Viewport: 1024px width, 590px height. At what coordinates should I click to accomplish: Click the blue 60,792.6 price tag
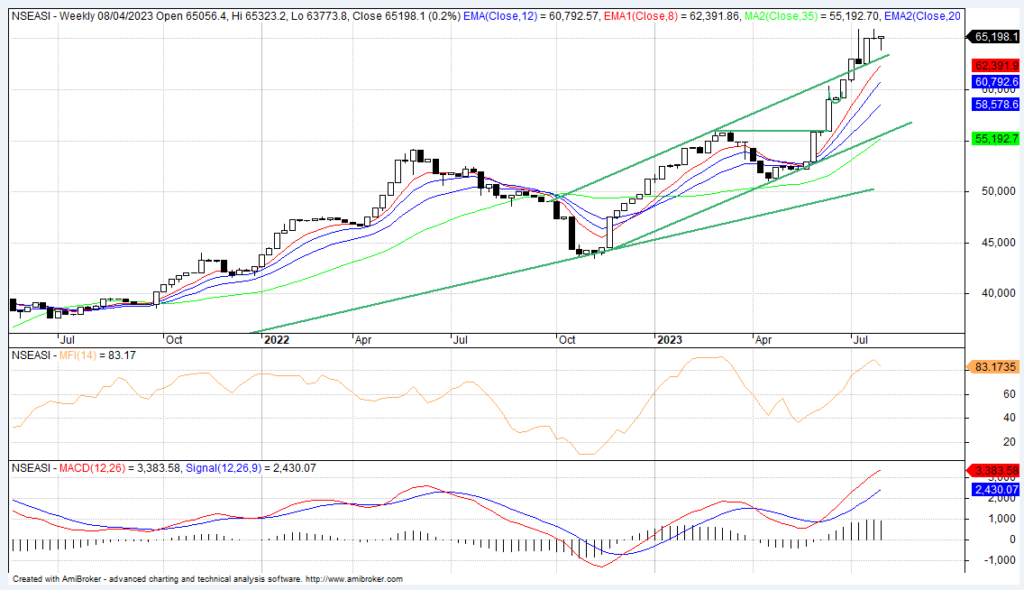[993, 82]
